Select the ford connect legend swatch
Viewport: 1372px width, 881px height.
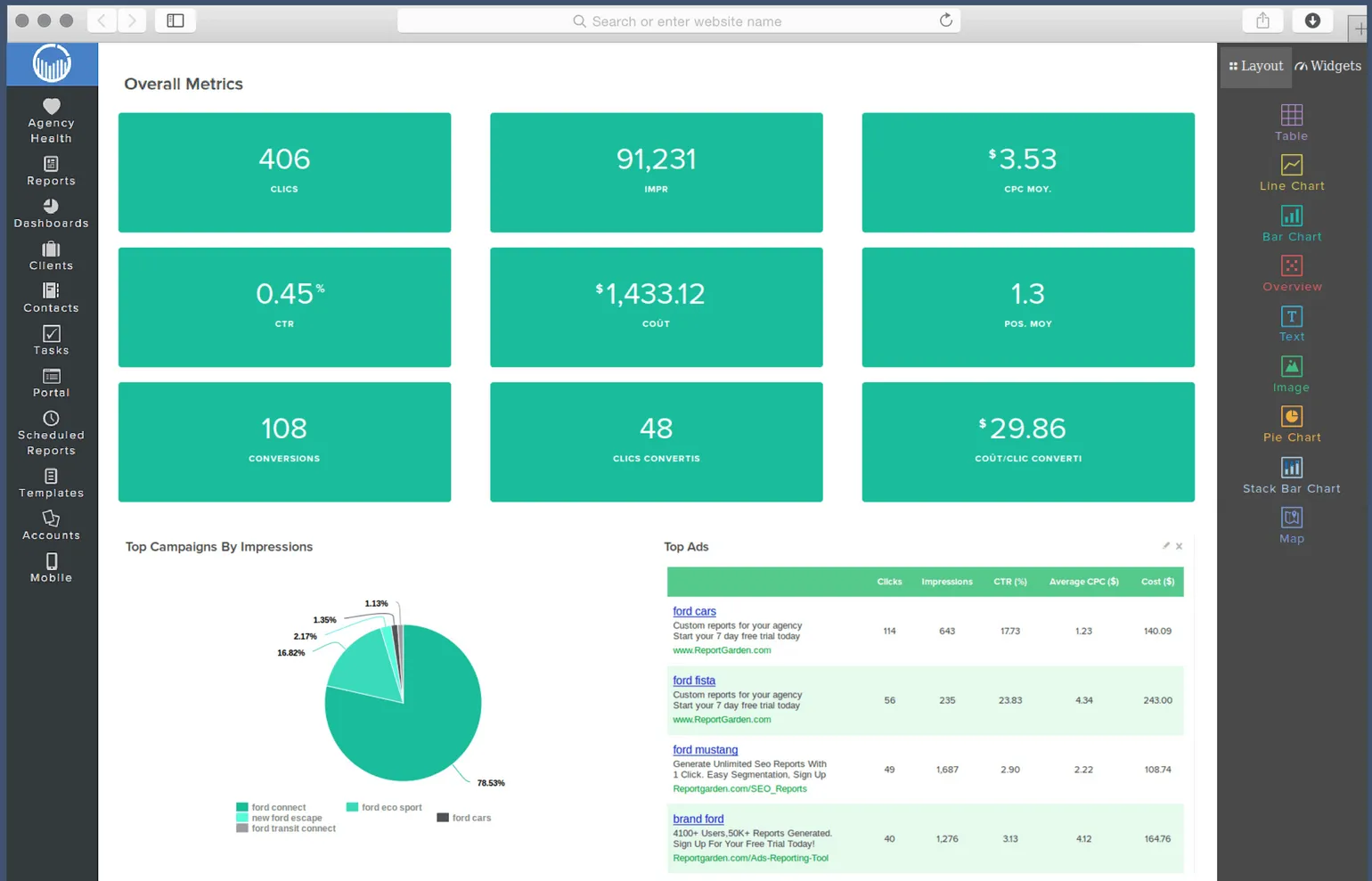coord(241,806)
